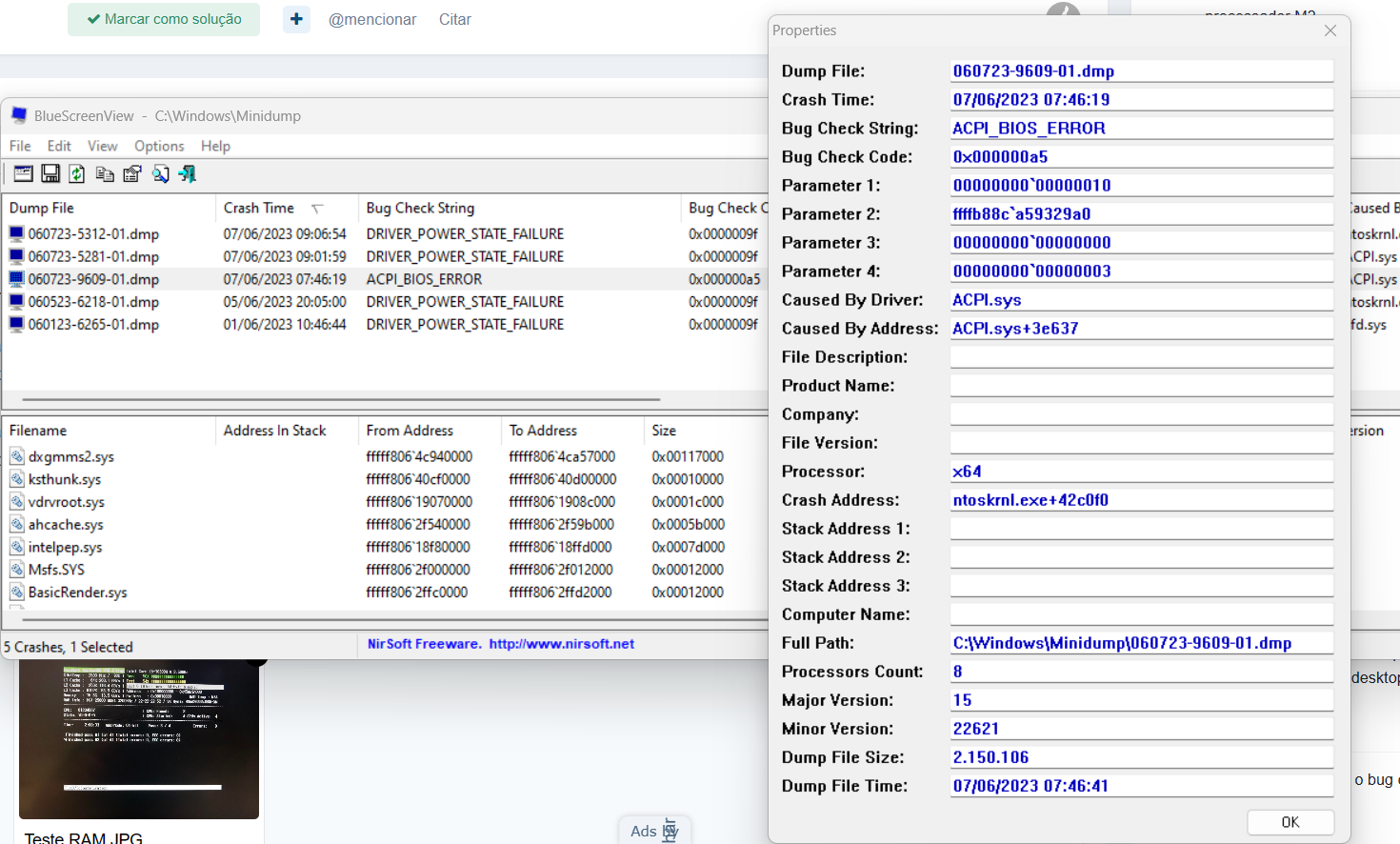Viewport: 1400px width, 844px height.
Task: Select the ksthunk.sys driver row
Action: point(385,479)
